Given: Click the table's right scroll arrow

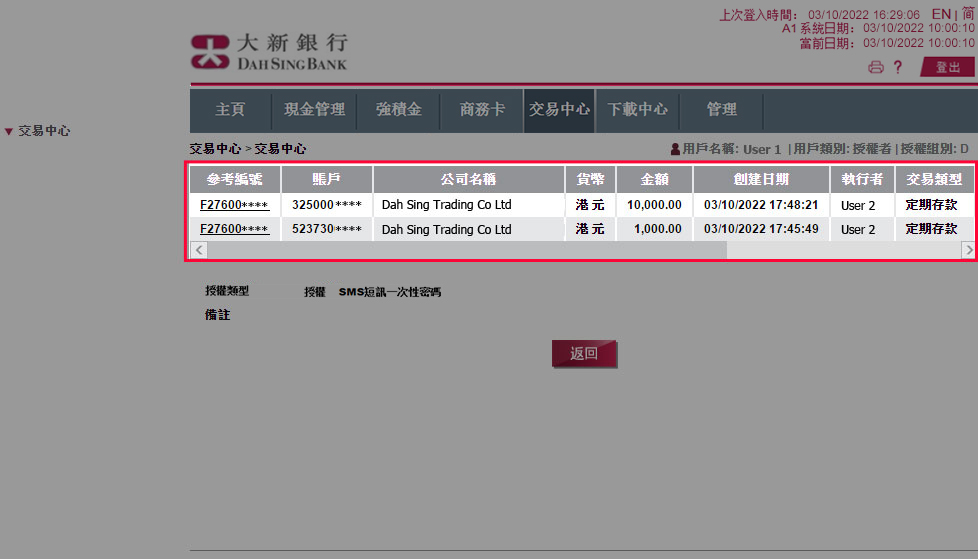Looking at the screenshot, I should (968, 250).
